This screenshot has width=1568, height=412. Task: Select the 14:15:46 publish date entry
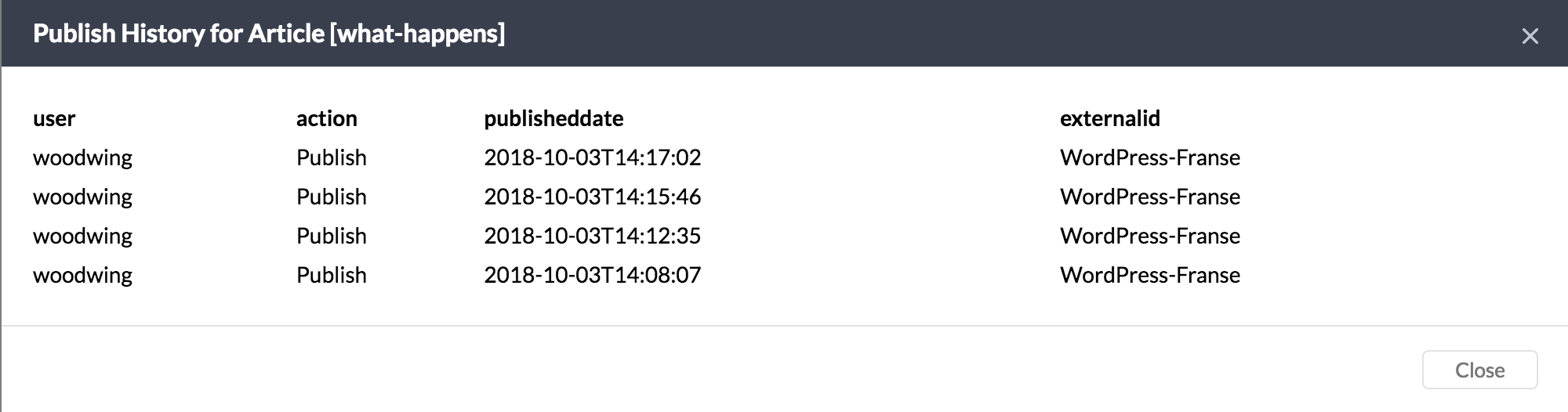[592, 197]
